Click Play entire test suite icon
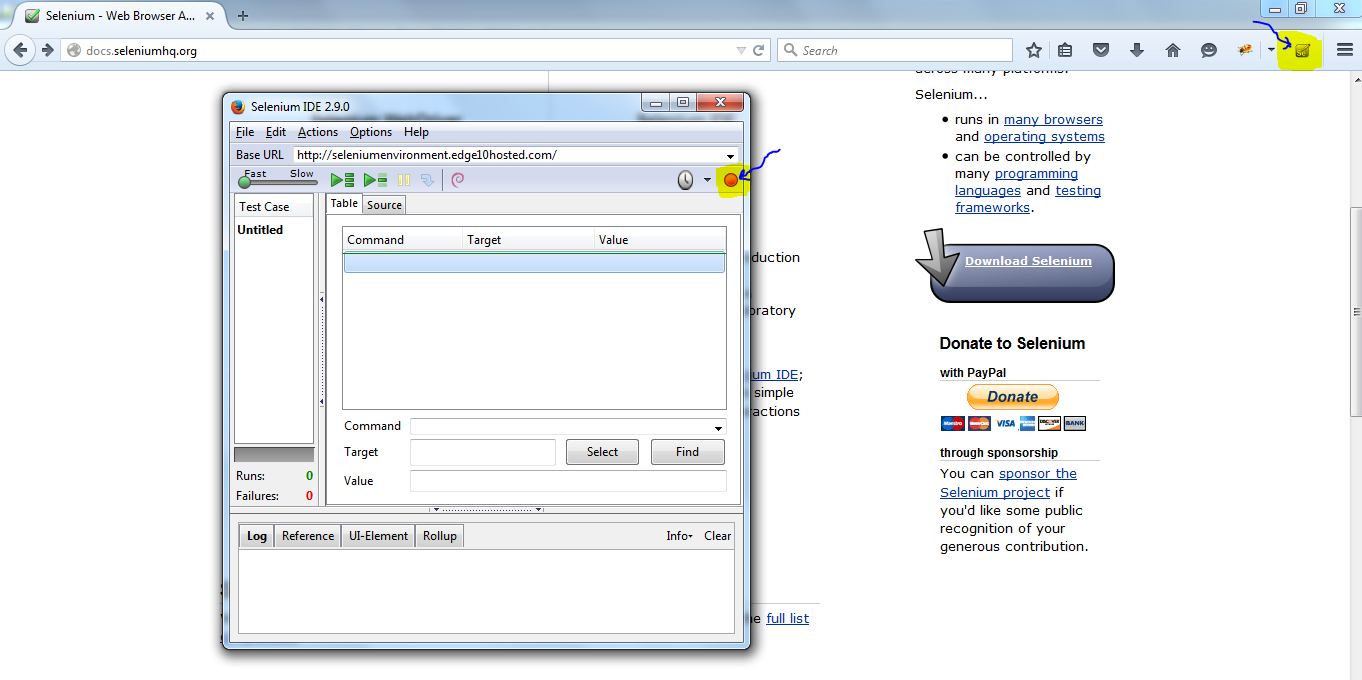Image resolution: width=1362 pixels, height=680 pixels. (x=343, y=180)
